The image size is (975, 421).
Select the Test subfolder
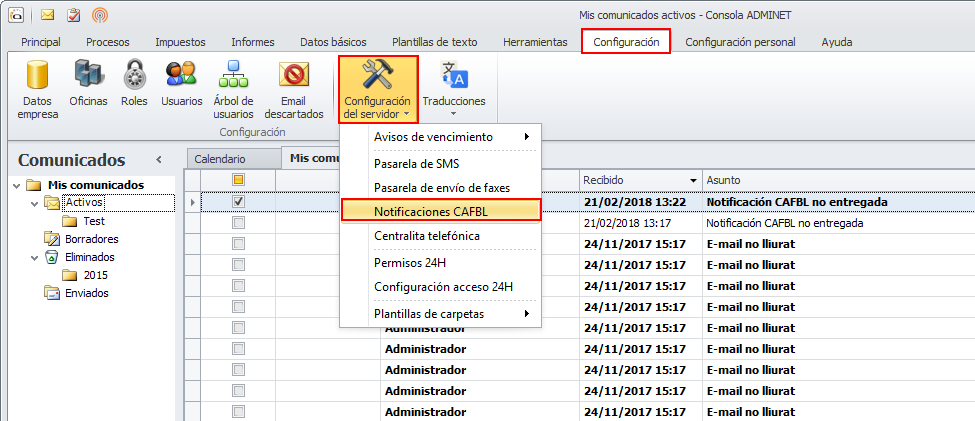click(94, 221)
